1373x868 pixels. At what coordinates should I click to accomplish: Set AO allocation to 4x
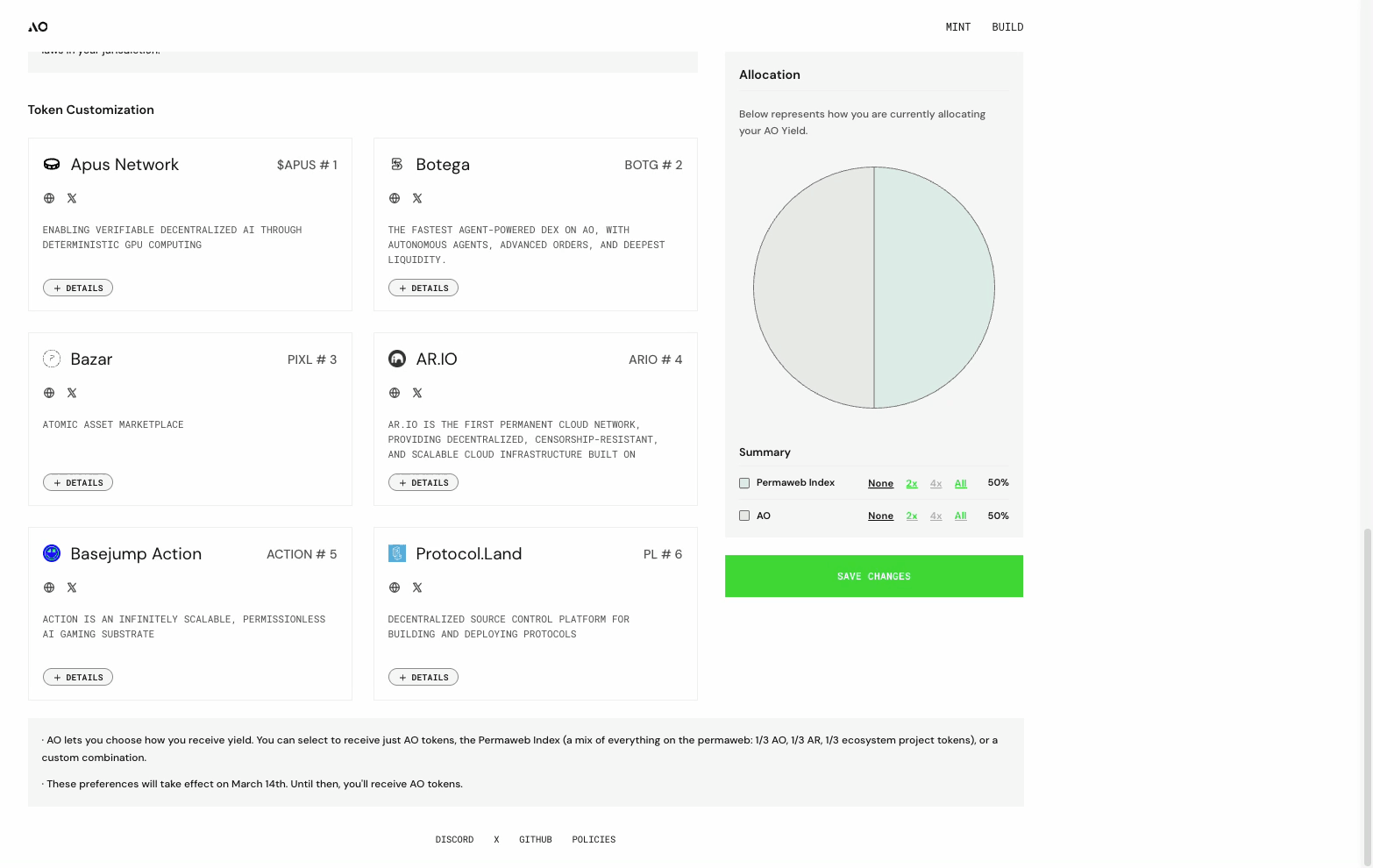pos(936,516)
